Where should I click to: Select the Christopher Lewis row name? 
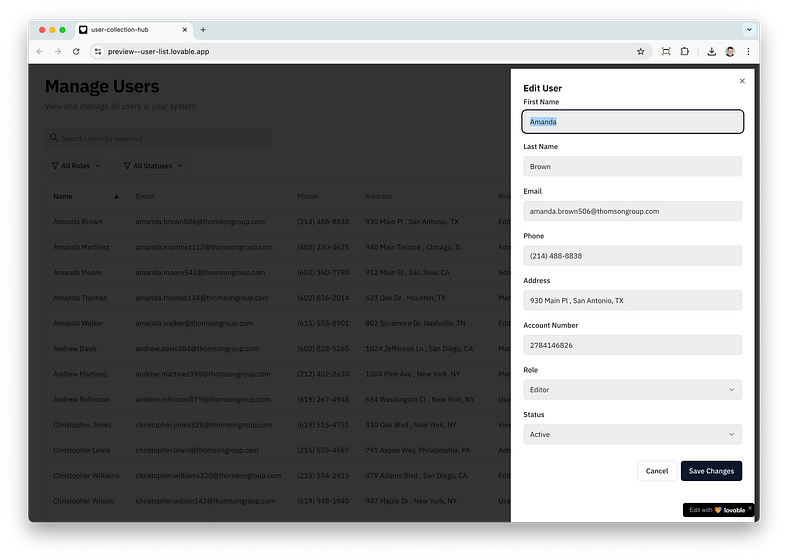click(81, 450)
